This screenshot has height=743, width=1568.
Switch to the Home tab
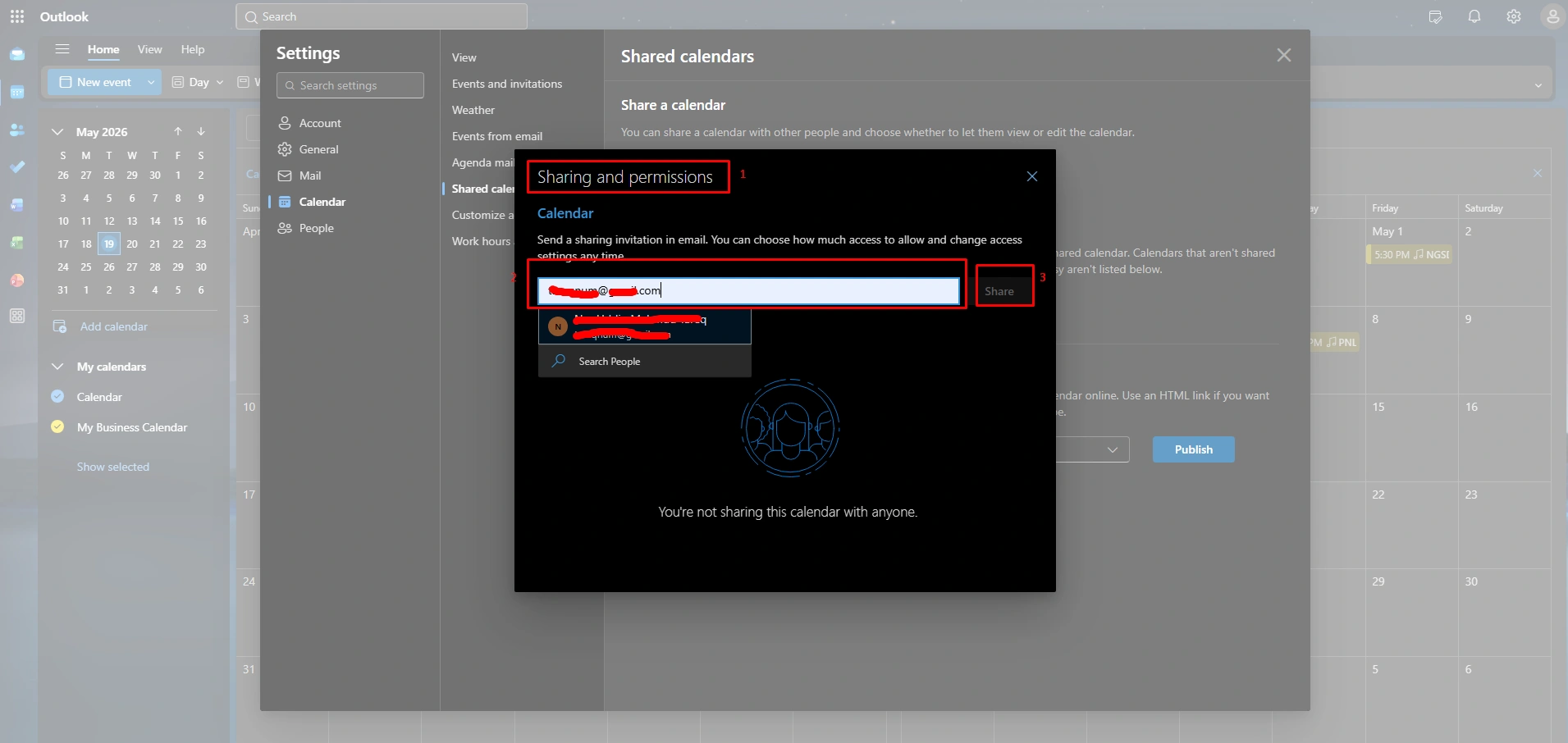(x=103, y=49)
